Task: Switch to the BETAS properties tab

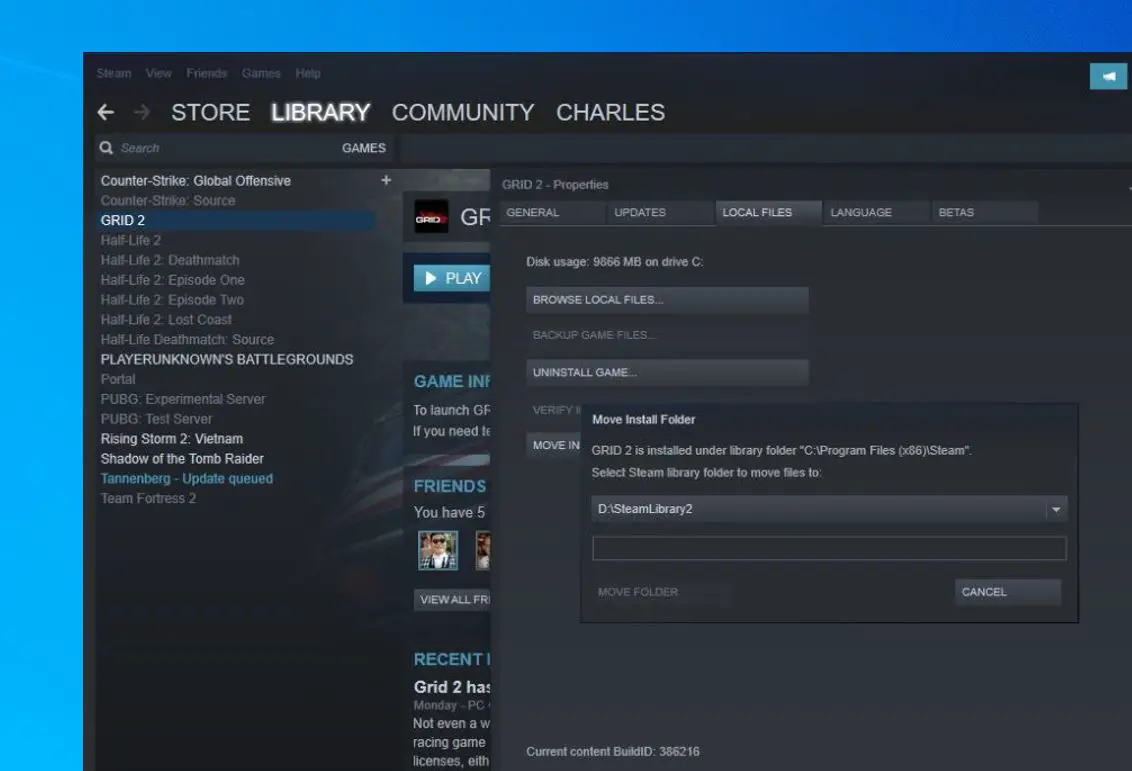Action: (x=985, y=212)
